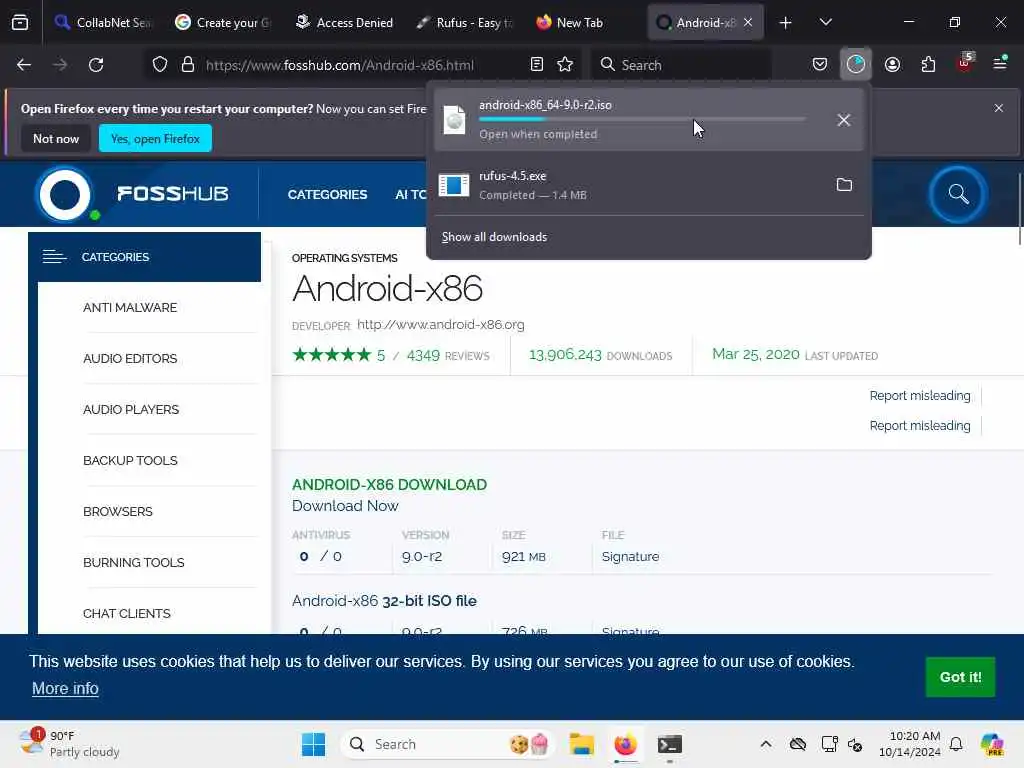The height and width of the screenshot is (768, 1024).
Task: Close the Android-x86 tab
Action: tap(748, 22)
